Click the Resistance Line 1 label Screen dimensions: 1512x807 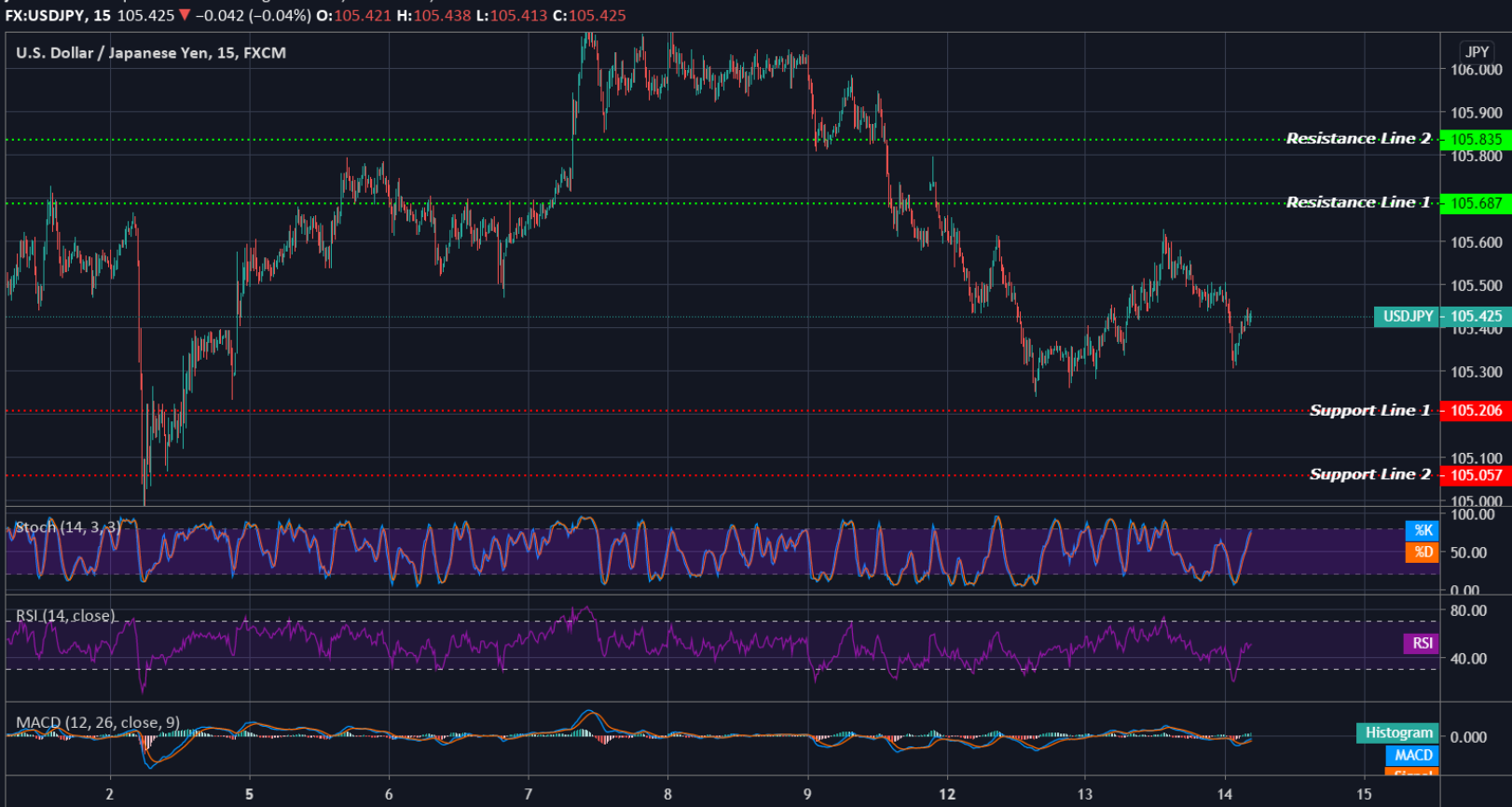click(1358, 202)
